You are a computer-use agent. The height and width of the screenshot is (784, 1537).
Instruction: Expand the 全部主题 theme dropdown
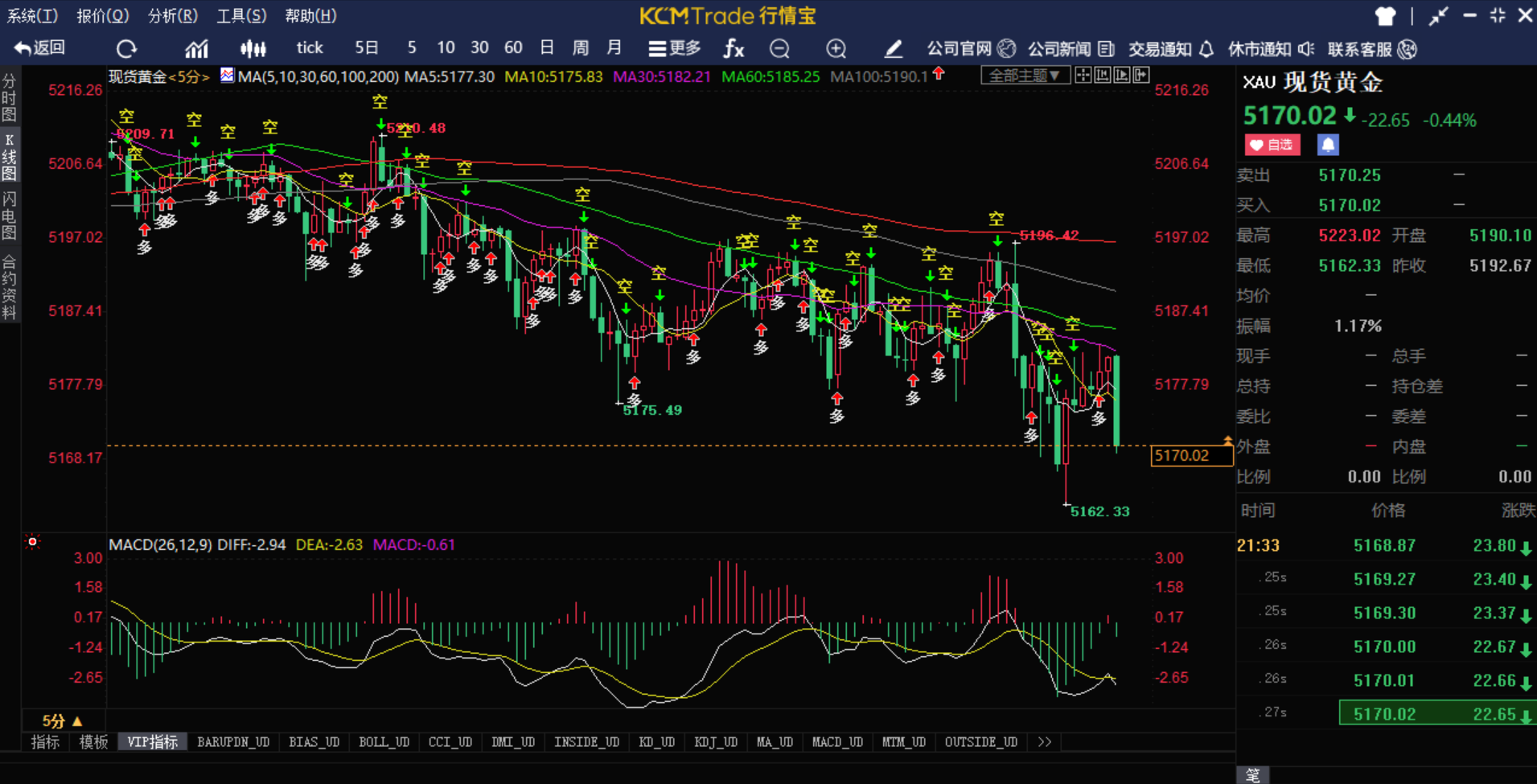1024,76
